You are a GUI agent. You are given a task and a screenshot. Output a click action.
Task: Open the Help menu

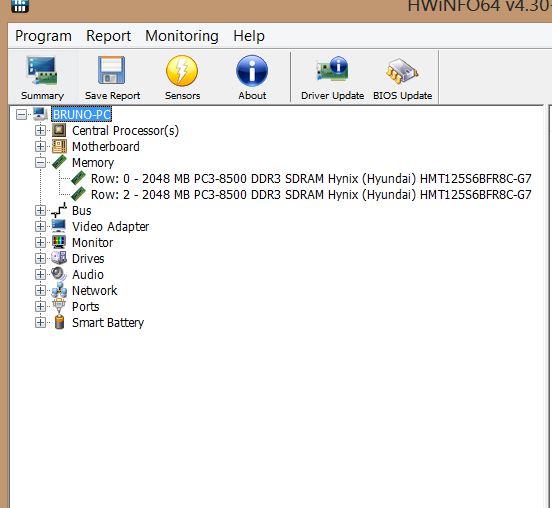click(249, 36)
